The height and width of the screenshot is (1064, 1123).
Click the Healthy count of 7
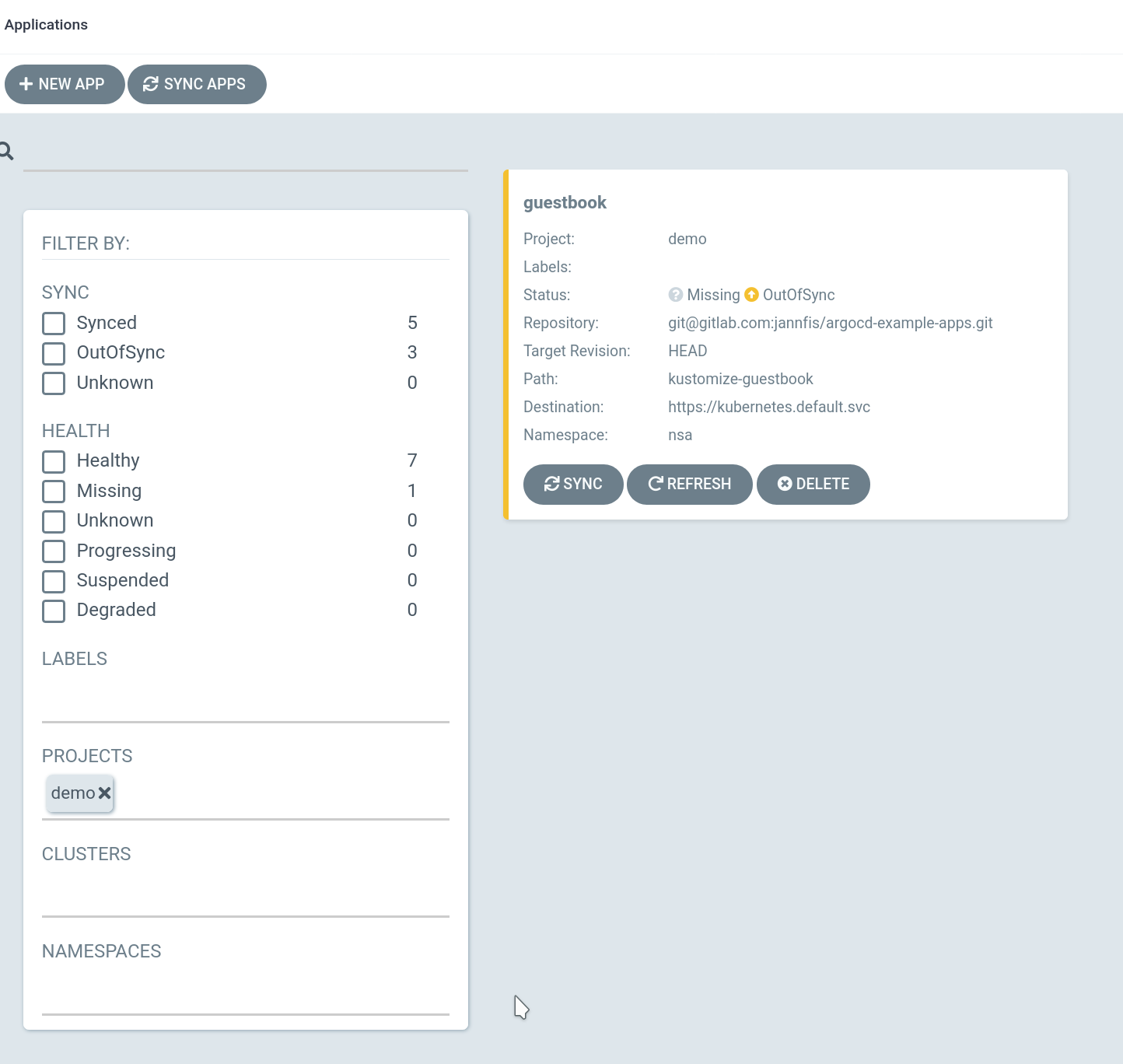pyautogui.click(x=412, y=460)
